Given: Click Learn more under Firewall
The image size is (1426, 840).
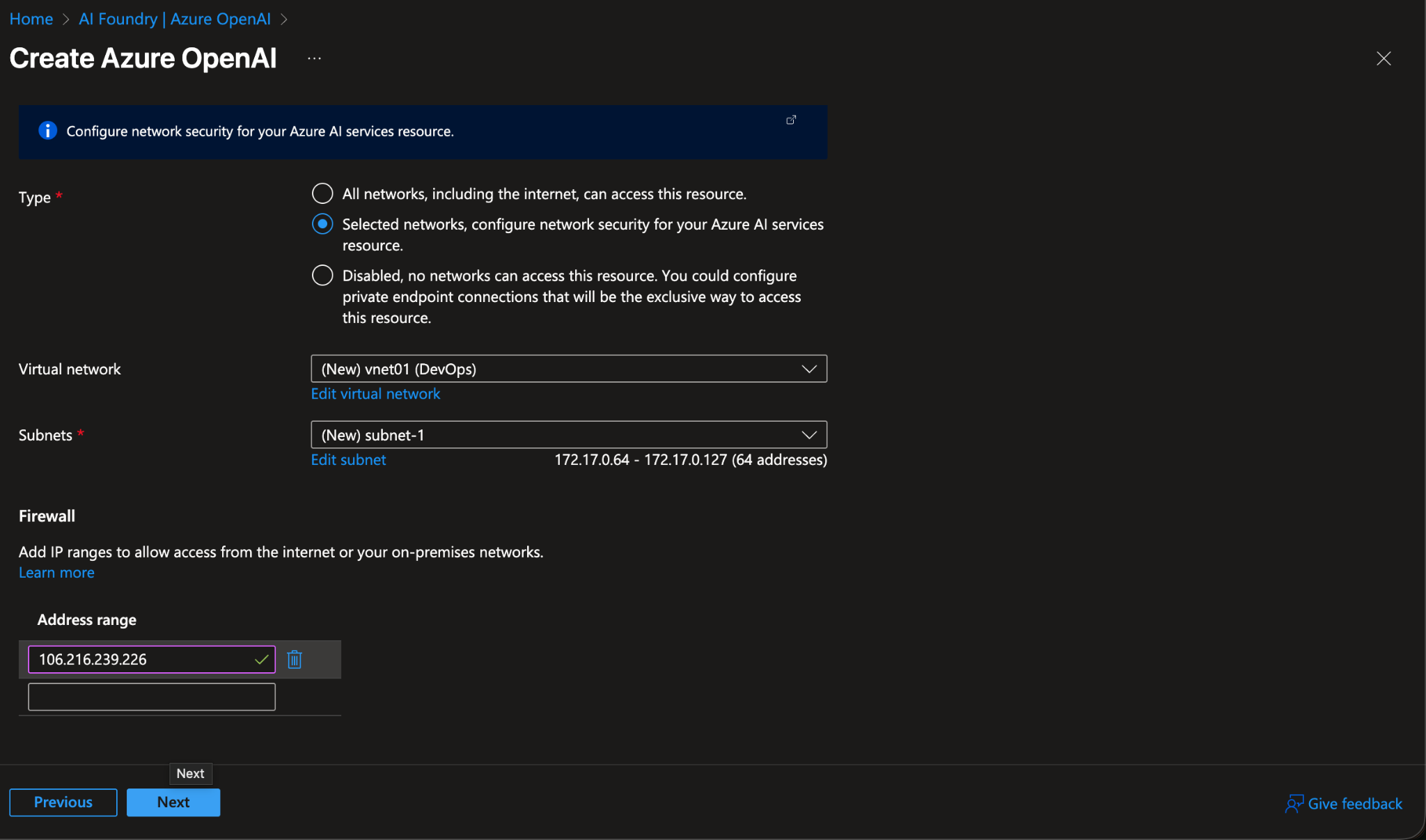Looking at the screenshot, I should [56, 572].
